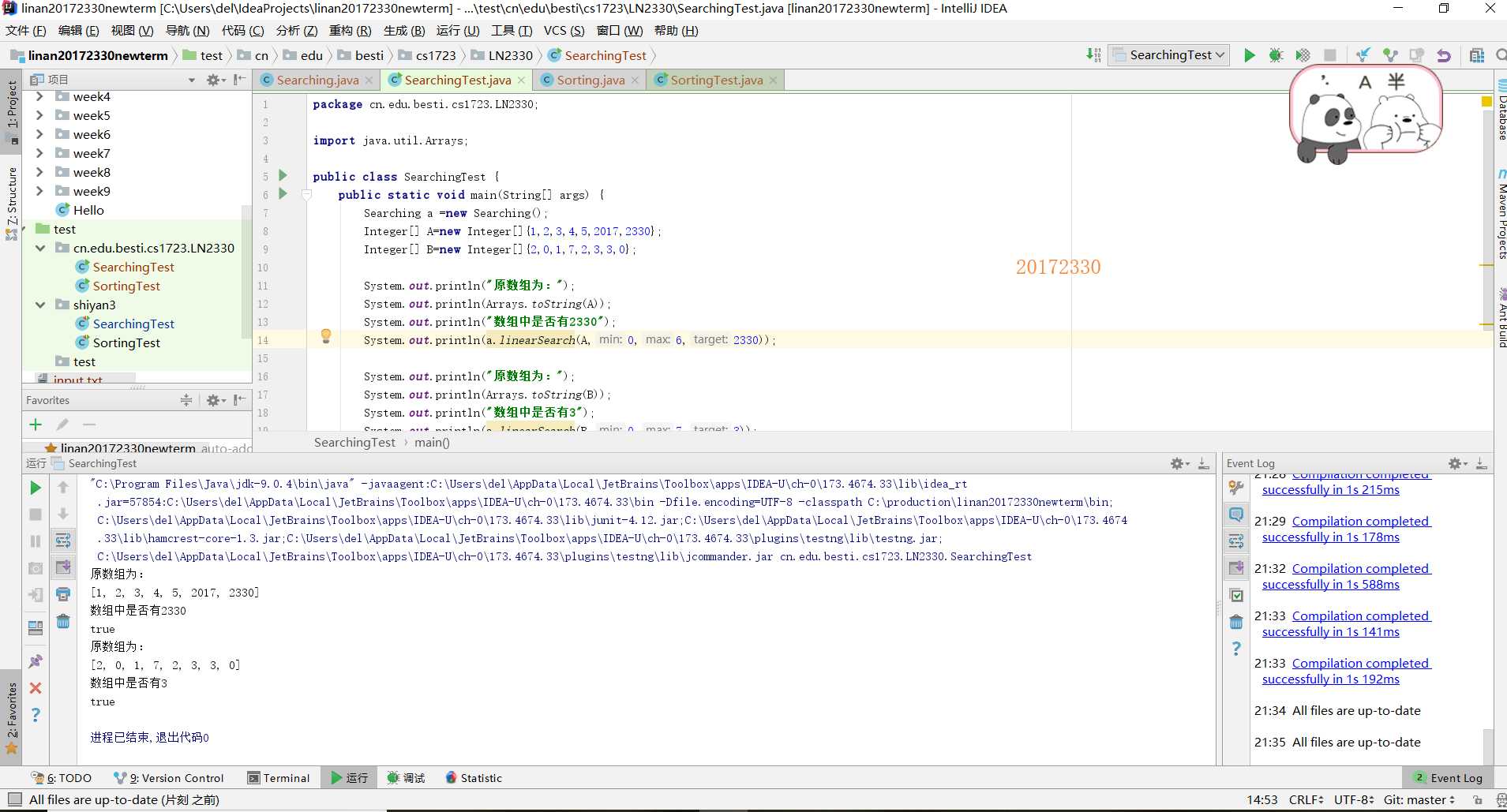Commit changes via VCS icon
Viewport: 1507px width, 812px height.
(1390, 55)
